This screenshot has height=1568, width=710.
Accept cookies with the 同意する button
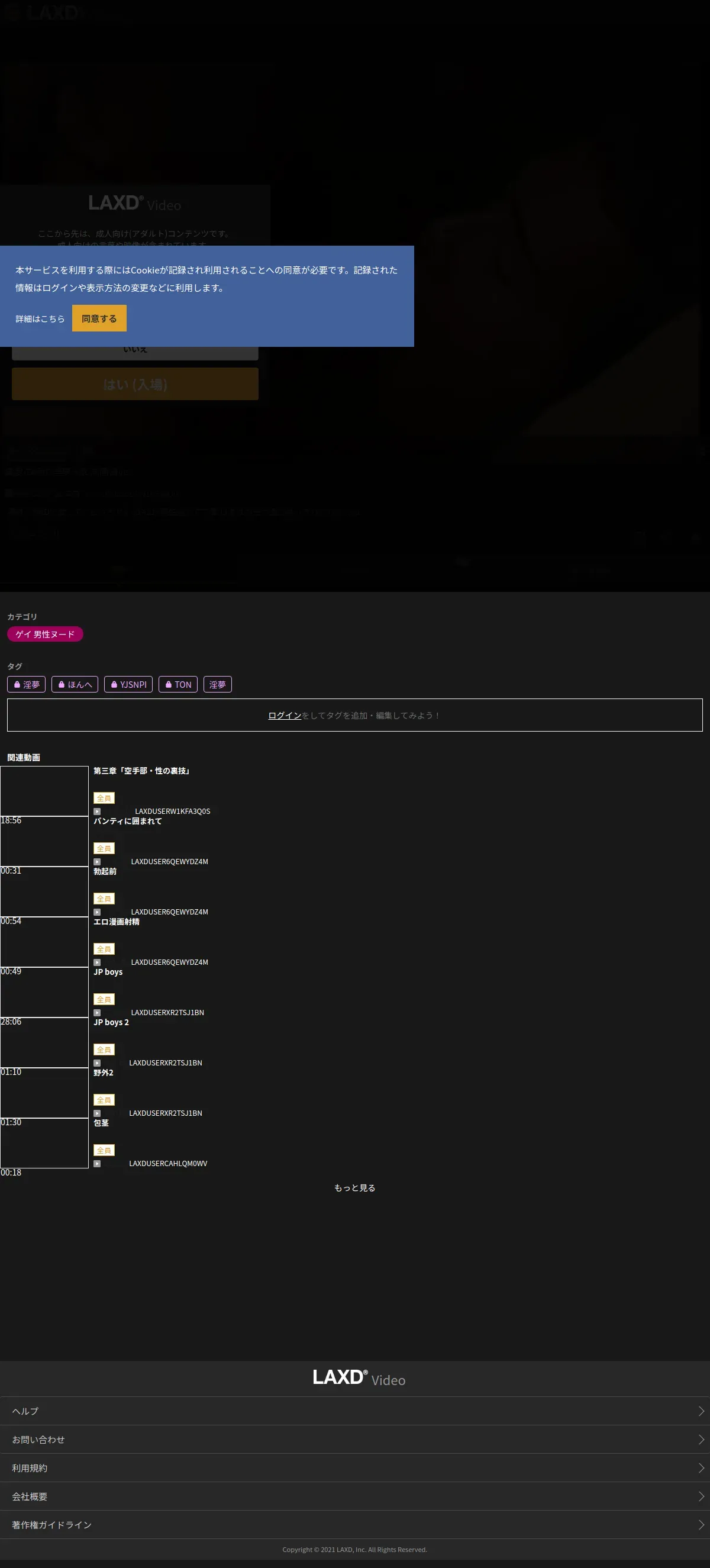coord(99,318)
